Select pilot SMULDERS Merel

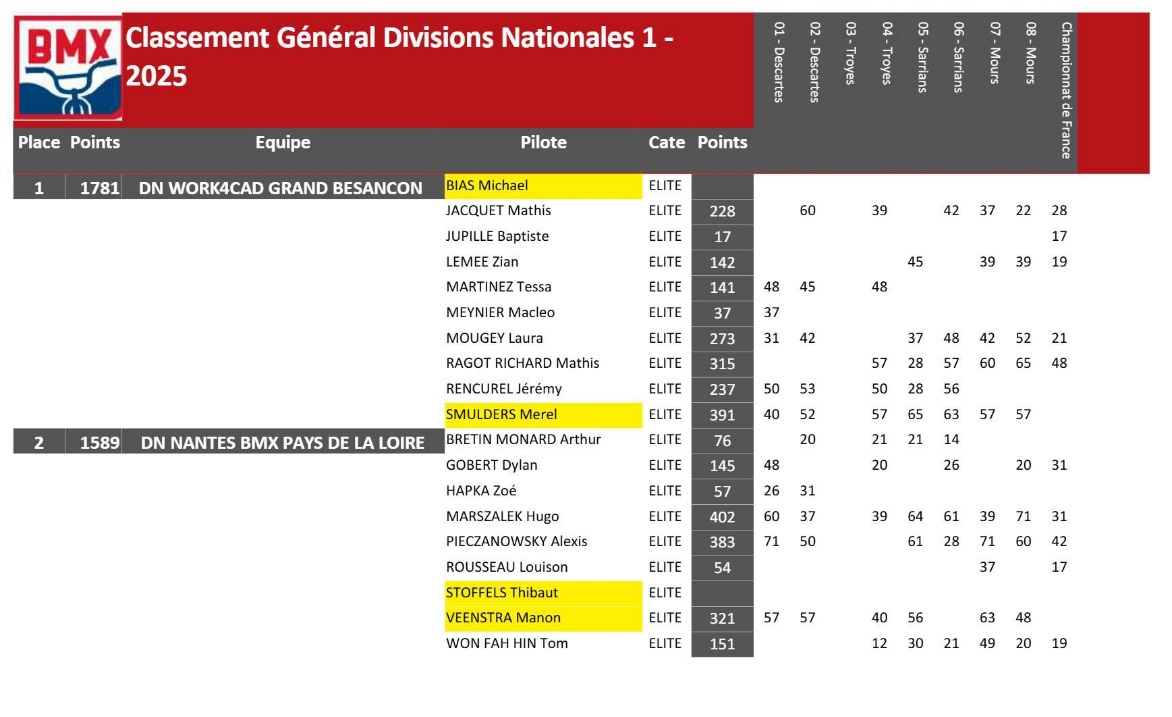coord(543,415)
